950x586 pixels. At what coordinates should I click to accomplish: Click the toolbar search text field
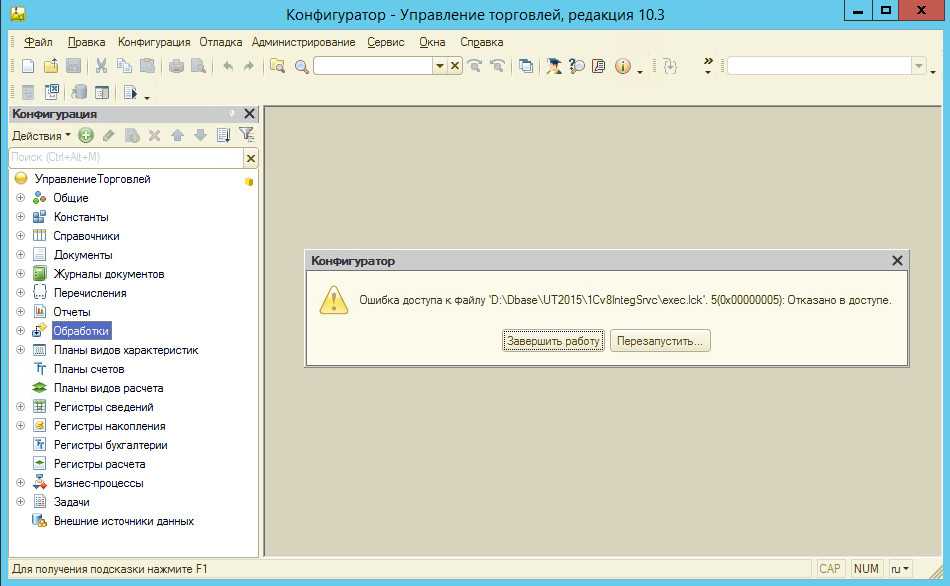pyautogui.click(x=373, y=66)
